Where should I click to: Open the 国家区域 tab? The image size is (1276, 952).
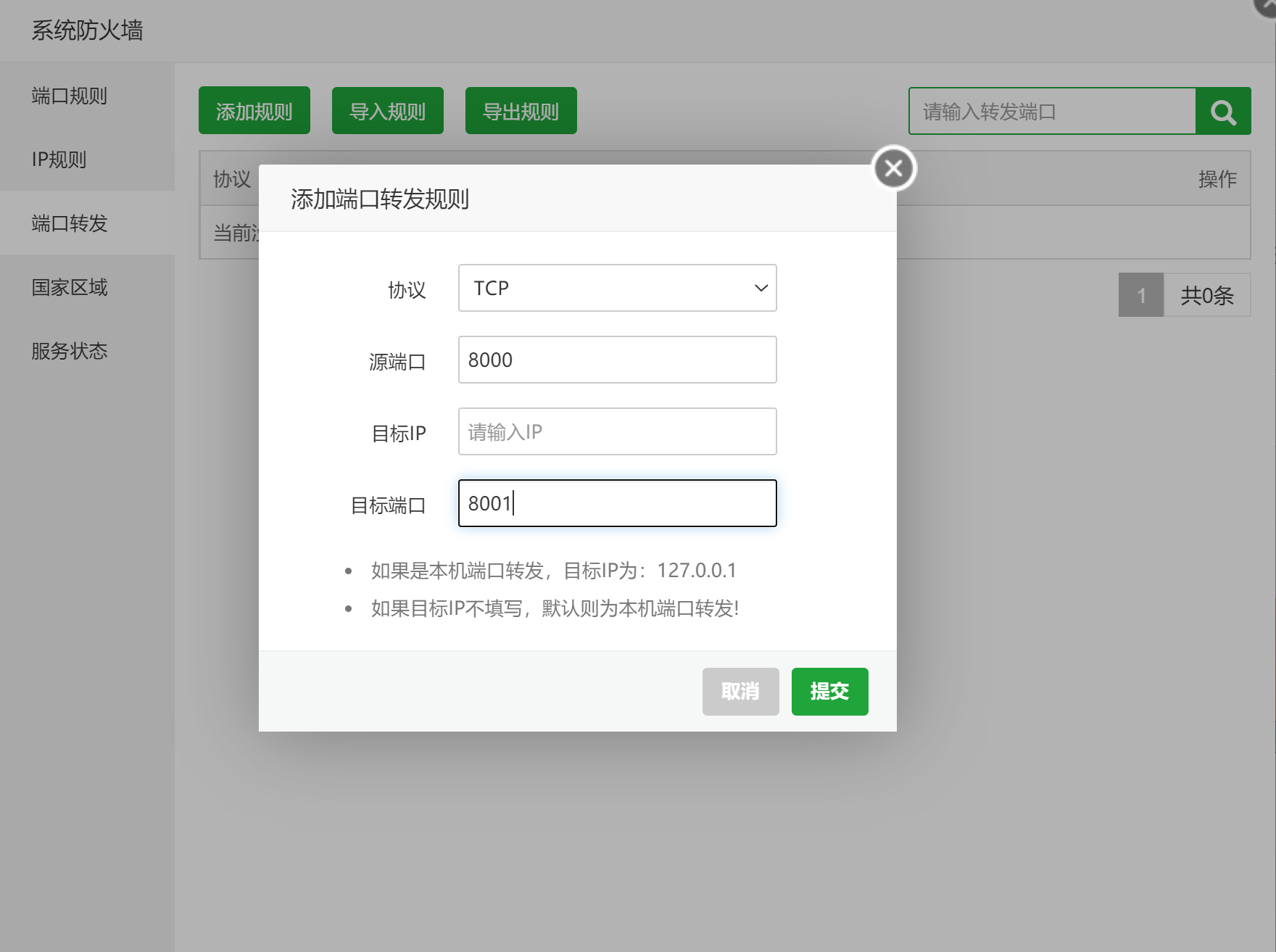70,287
